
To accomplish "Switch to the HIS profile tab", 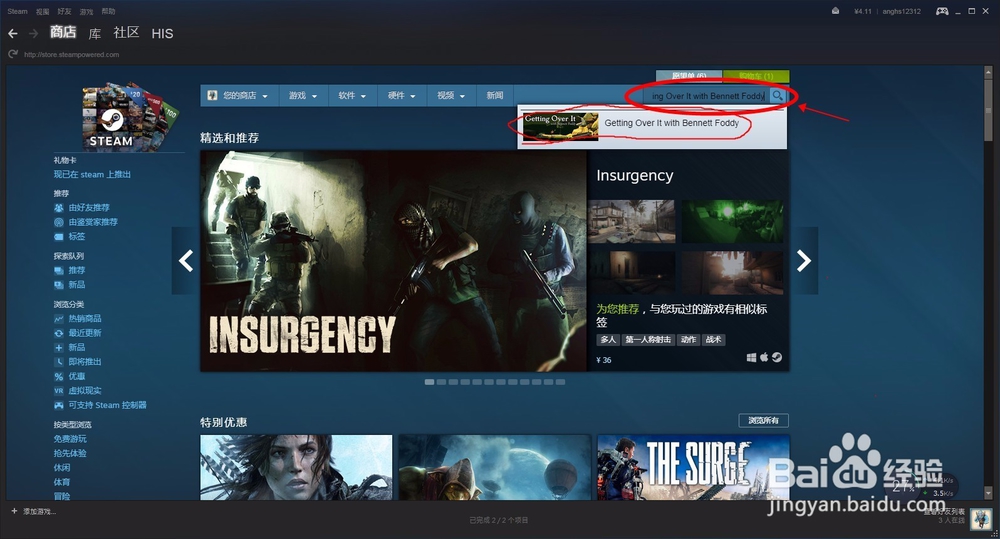I will [x=162, y=34].
